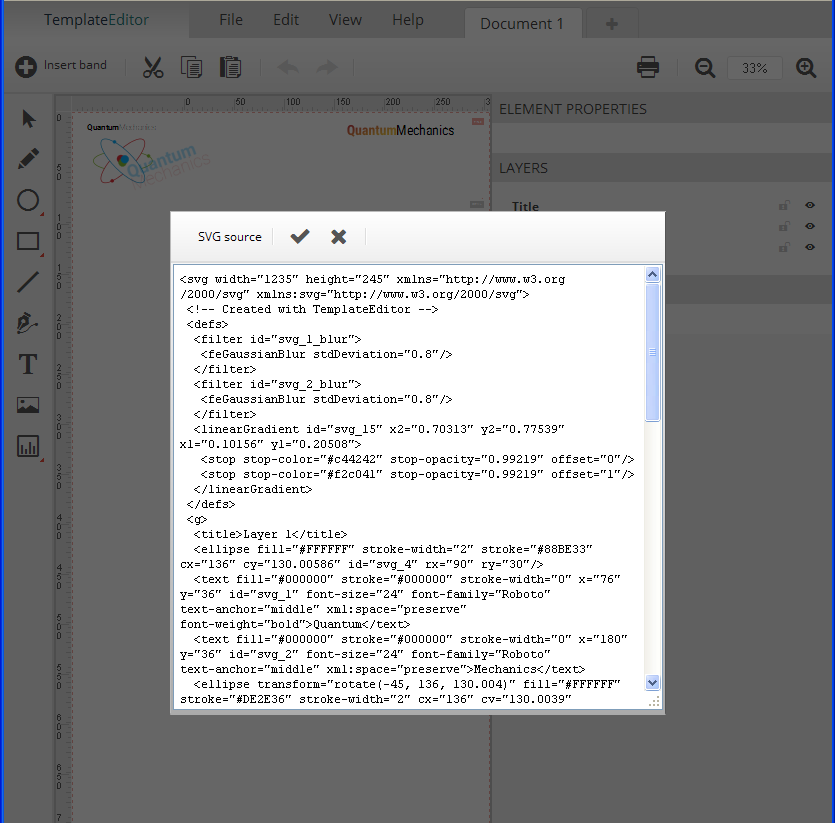Click the 'SVG source' dialog label
The width and height of the screenshot is (835, 823).
pos(230,237)
